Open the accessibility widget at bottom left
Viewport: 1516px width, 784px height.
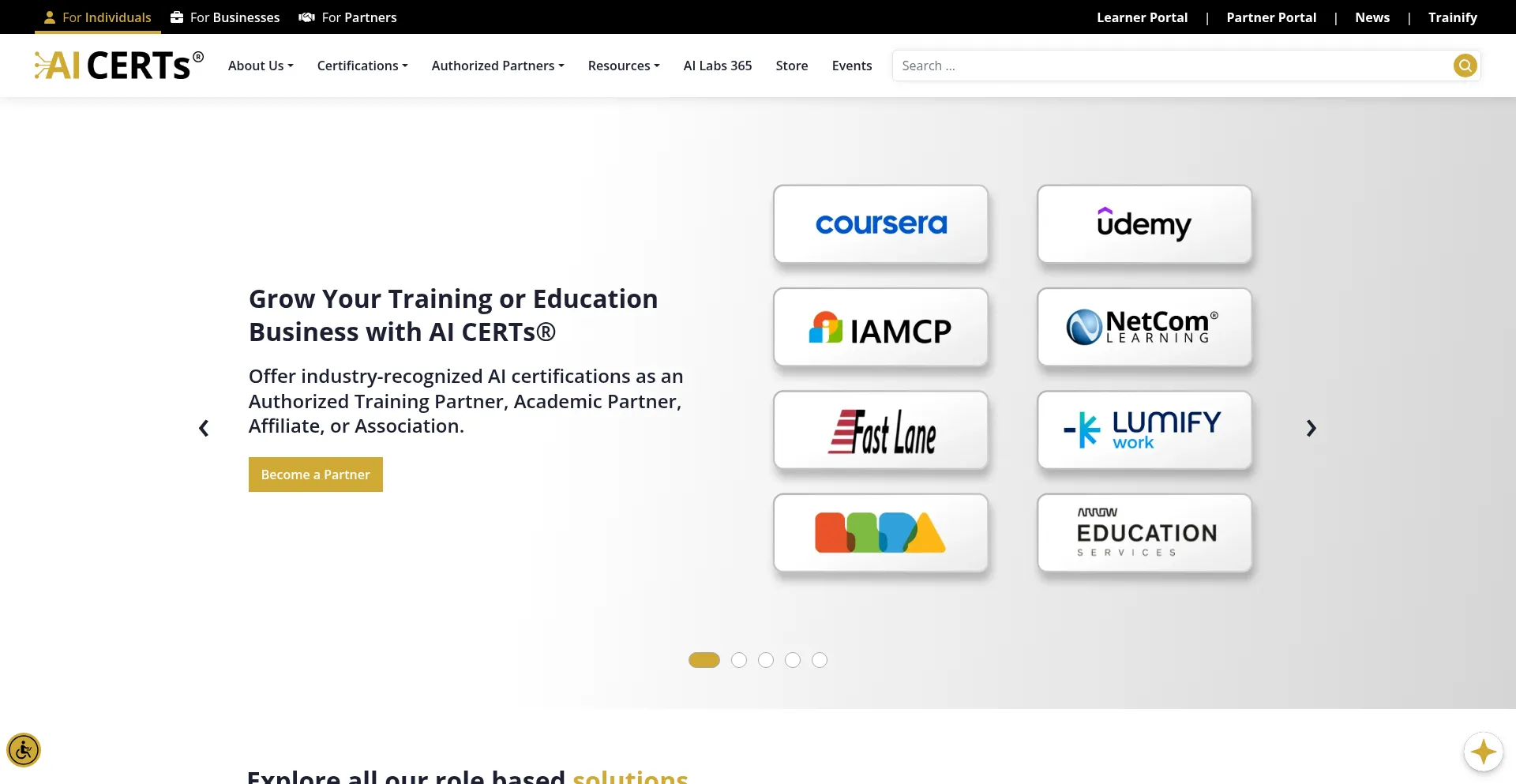coord(24,750)
